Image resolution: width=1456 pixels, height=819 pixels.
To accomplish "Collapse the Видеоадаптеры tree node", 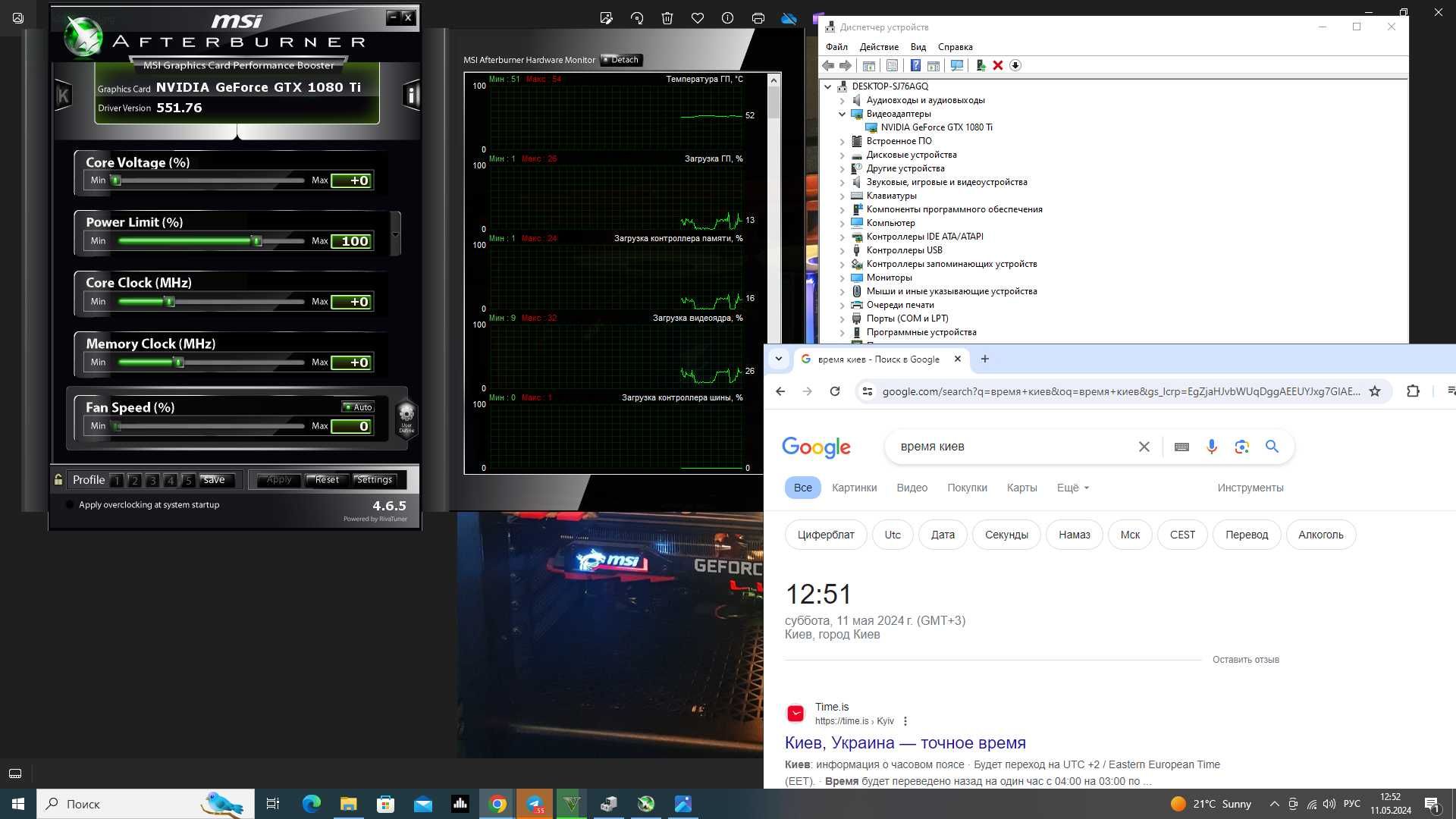I will click(x=842, y=114).
